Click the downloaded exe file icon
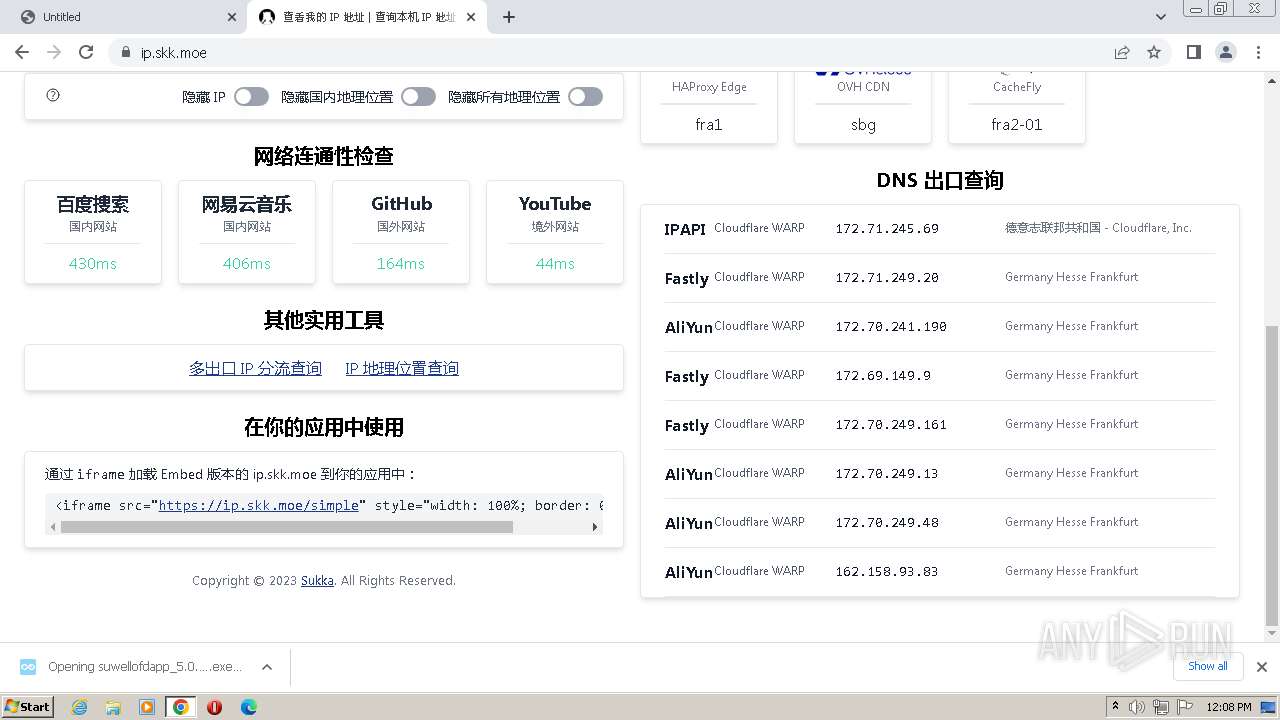This screenshot has width=1280, height=720. point(28,666)
